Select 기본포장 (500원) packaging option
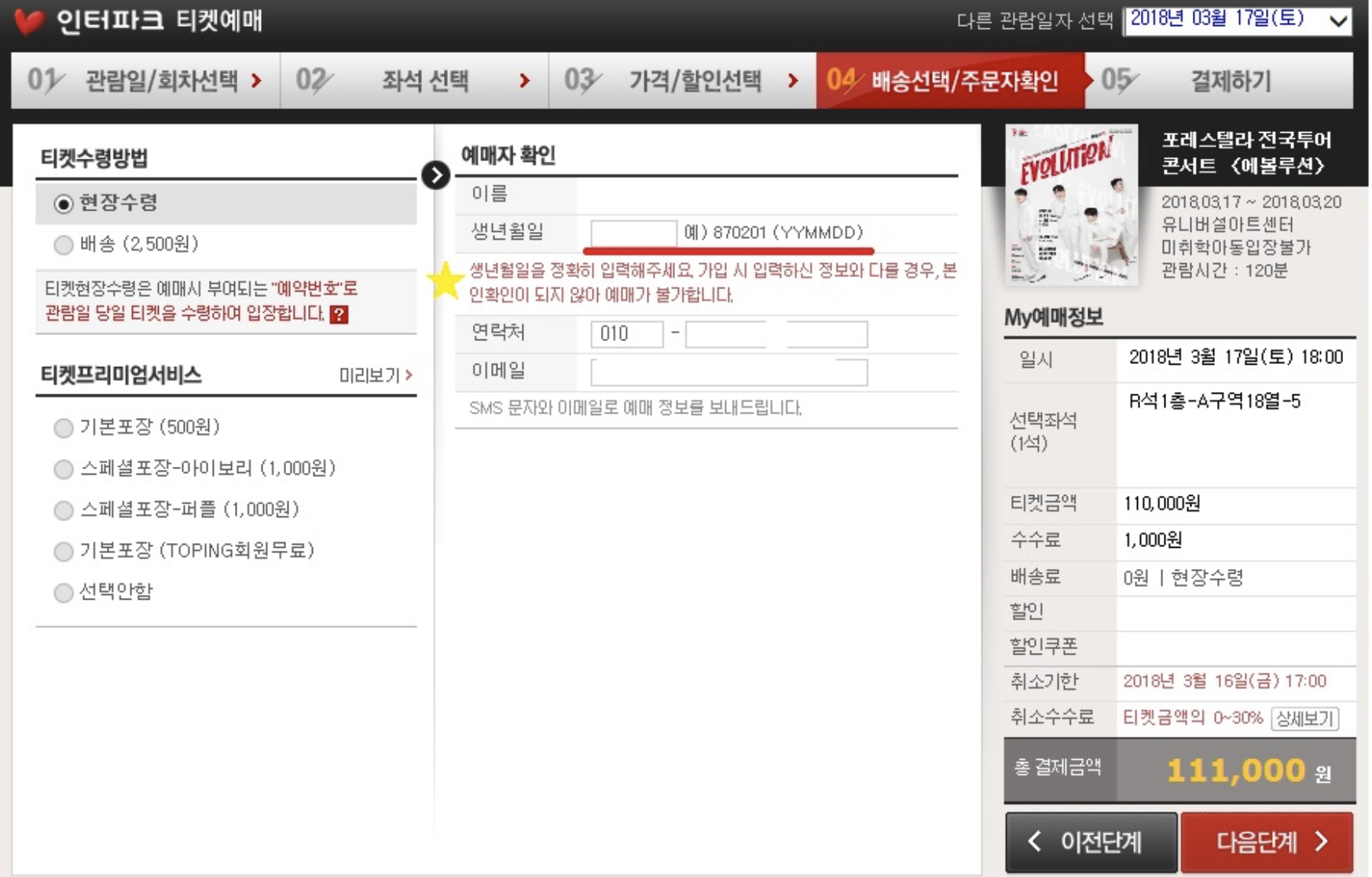The image size is (1372, 877). pos(62,427)
